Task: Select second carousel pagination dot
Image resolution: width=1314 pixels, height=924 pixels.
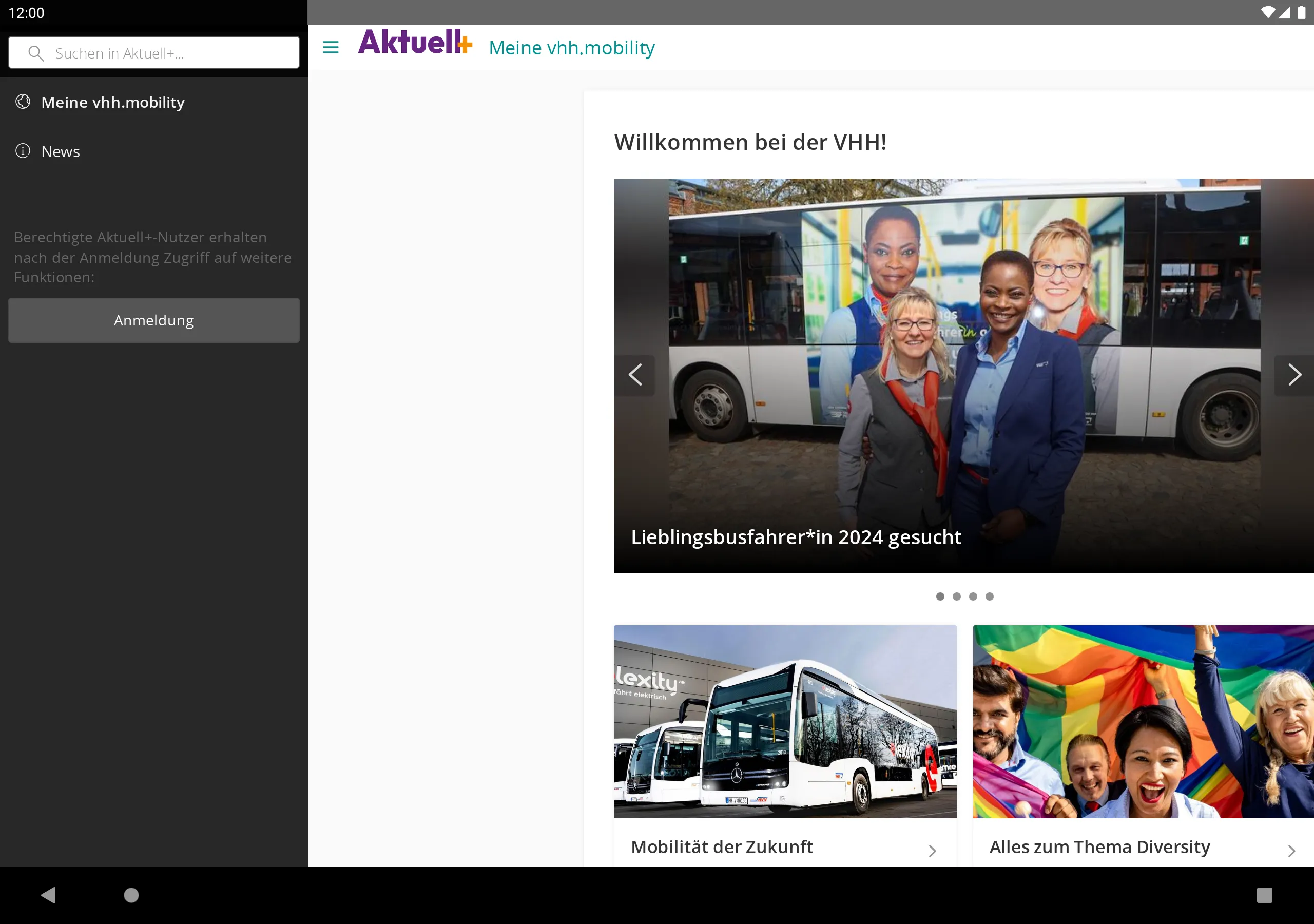Action: pos(956,596)
